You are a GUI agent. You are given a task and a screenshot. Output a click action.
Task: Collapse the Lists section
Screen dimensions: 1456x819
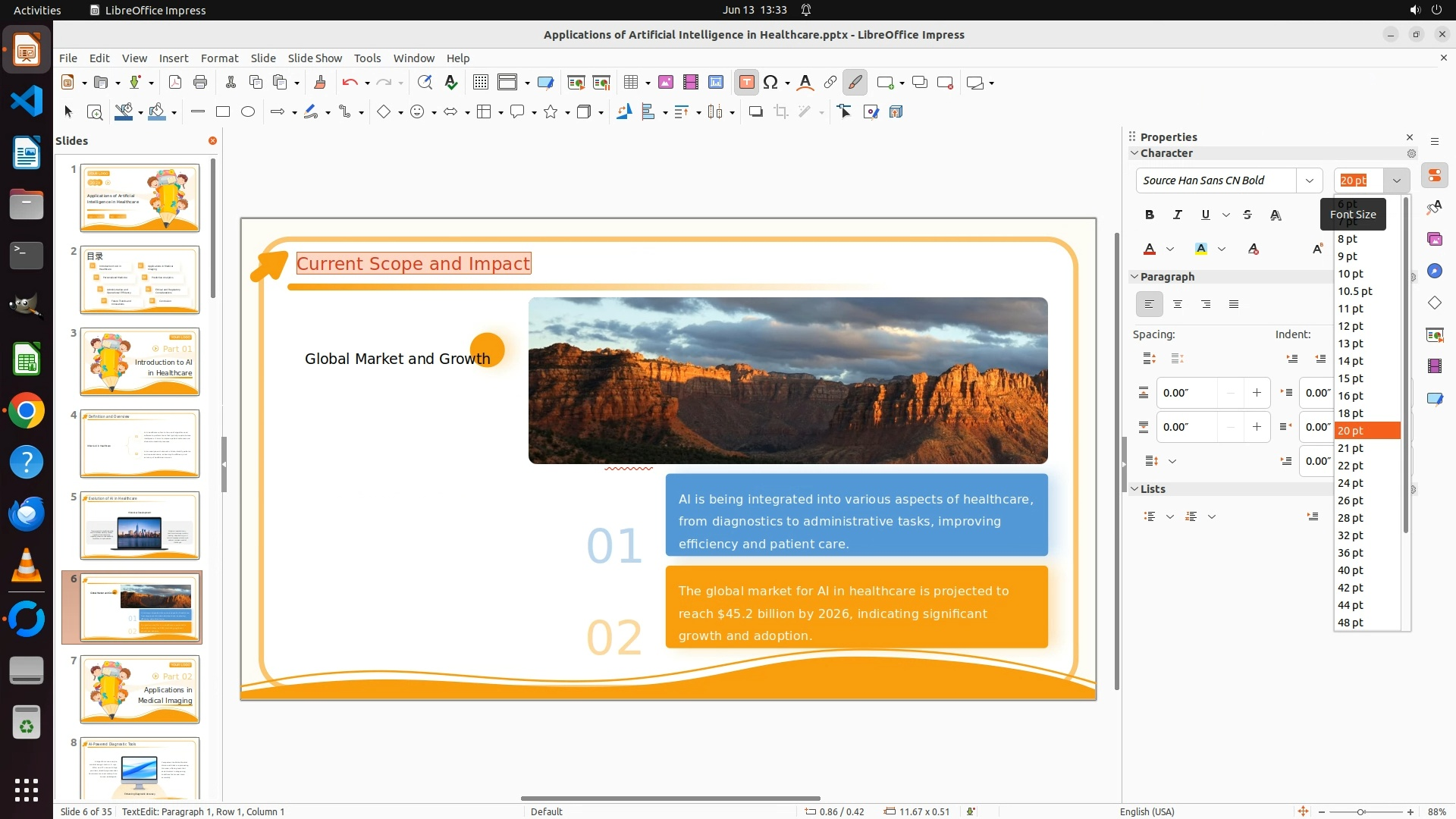tap(1135, 489)
